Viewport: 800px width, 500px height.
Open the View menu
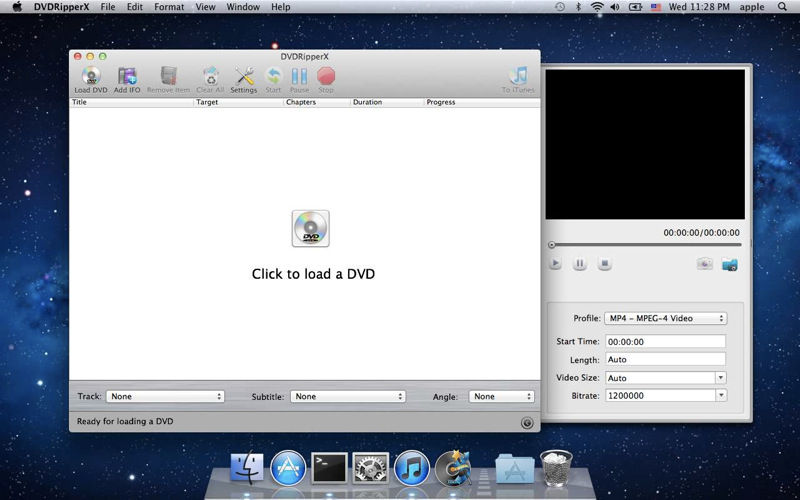(205, 7)
